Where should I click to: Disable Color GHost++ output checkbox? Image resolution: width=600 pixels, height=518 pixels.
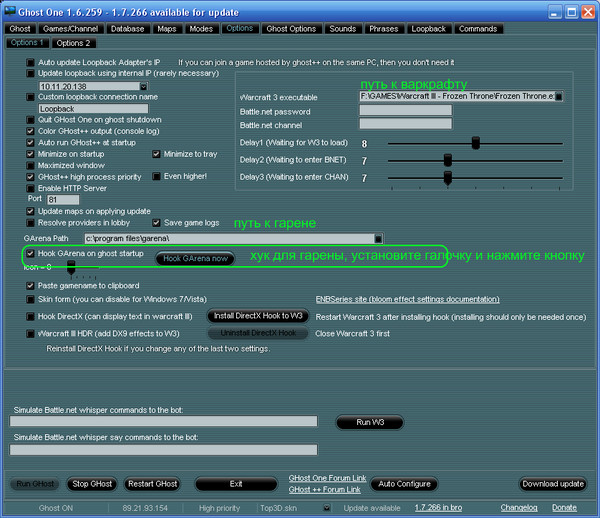coord(30,131)
